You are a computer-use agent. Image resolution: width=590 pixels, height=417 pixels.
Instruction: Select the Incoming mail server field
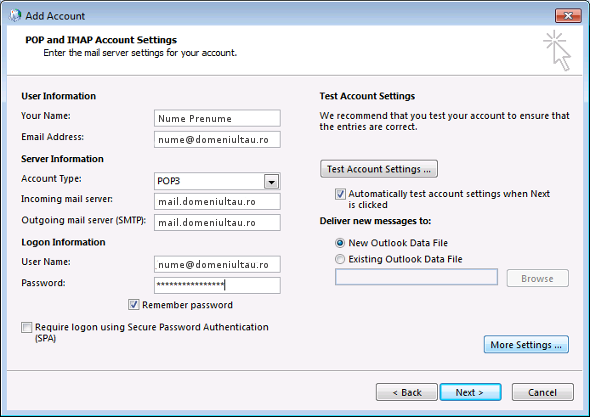point(217,202)
